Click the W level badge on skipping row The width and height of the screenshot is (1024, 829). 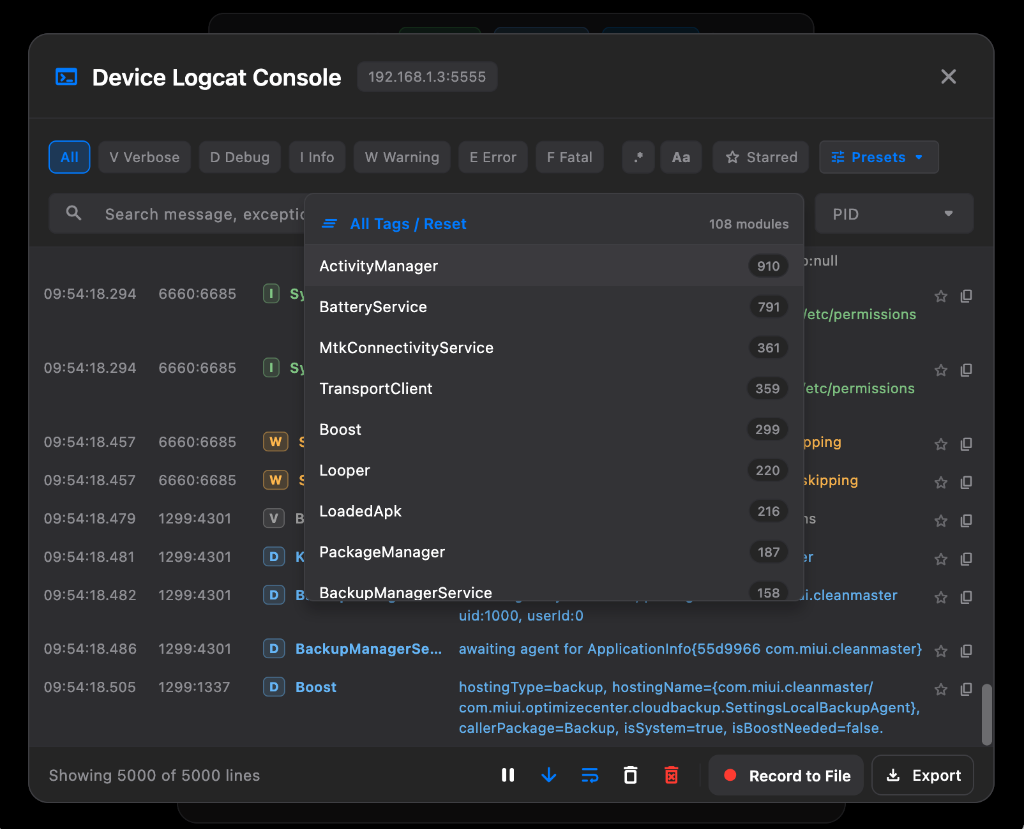click(x=275, y=480)
